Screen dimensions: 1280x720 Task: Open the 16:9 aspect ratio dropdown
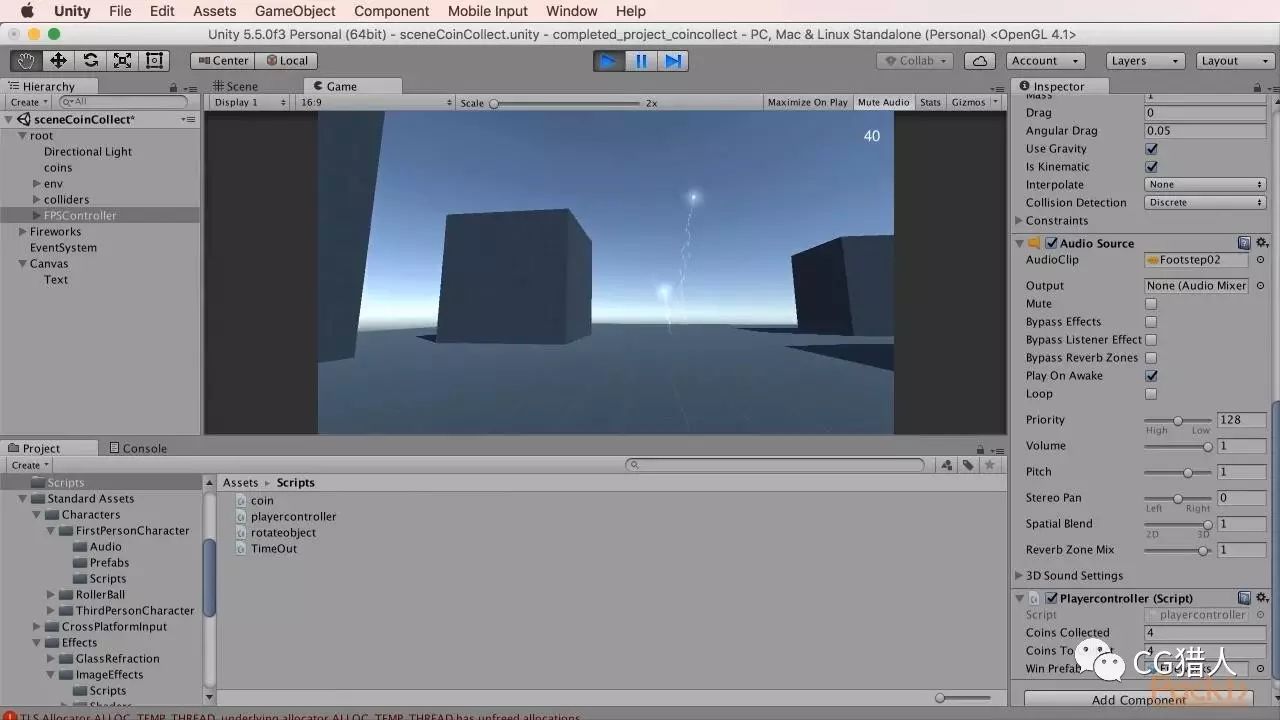(x=376, y=102)
